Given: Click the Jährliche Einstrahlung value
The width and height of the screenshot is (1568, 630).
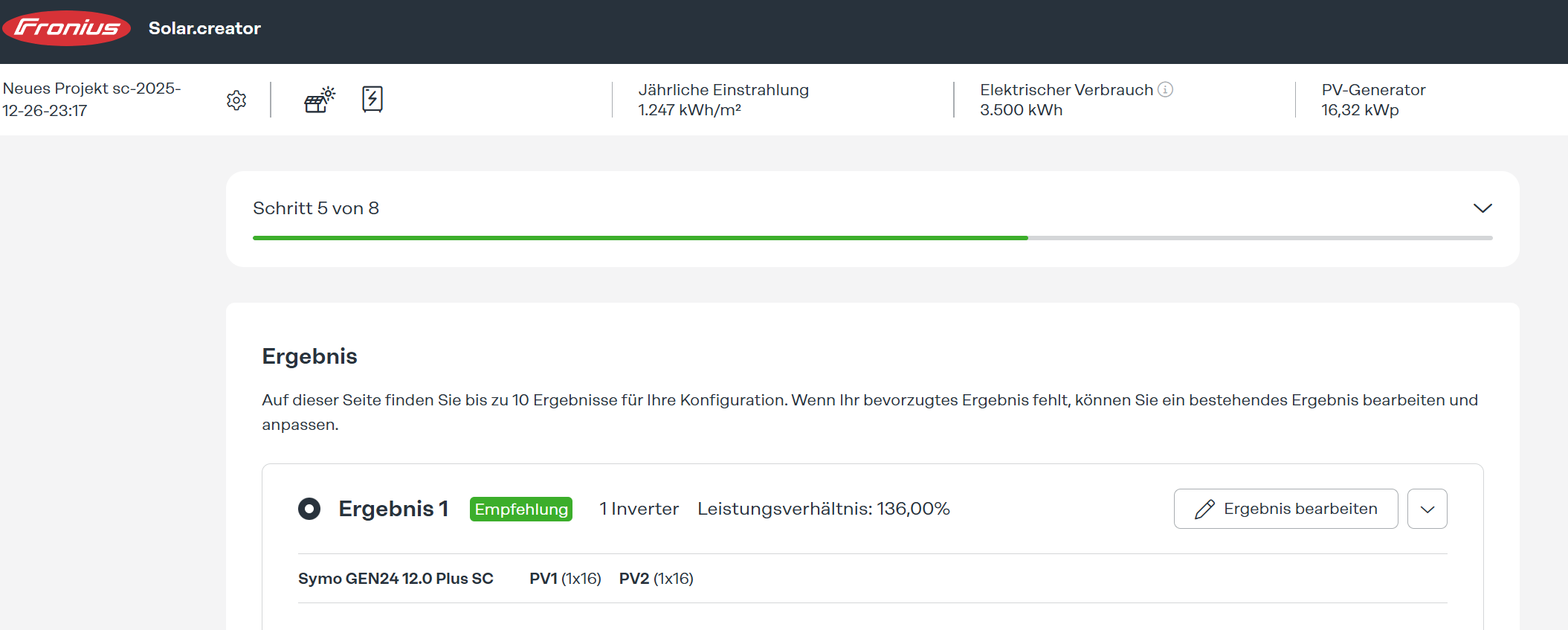Looking at the screenshot, I should pos(689,110).
